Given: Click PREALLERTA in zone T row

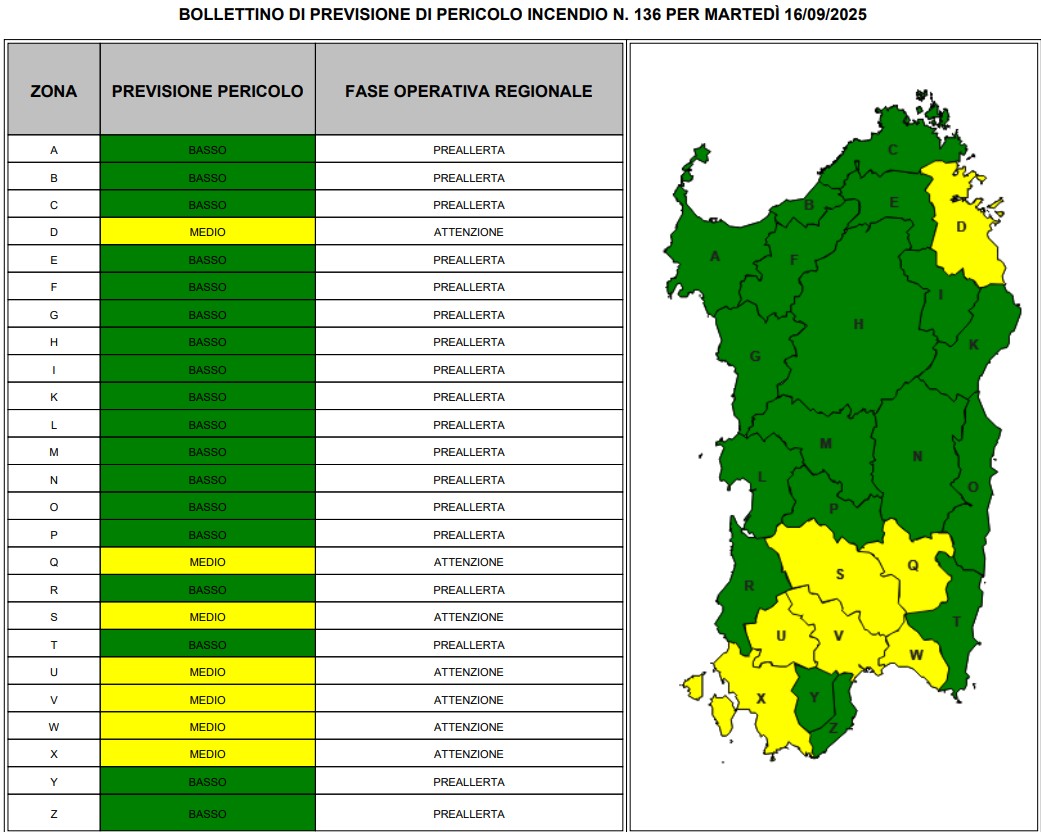Looking at the screenshot, I should 469,645.
